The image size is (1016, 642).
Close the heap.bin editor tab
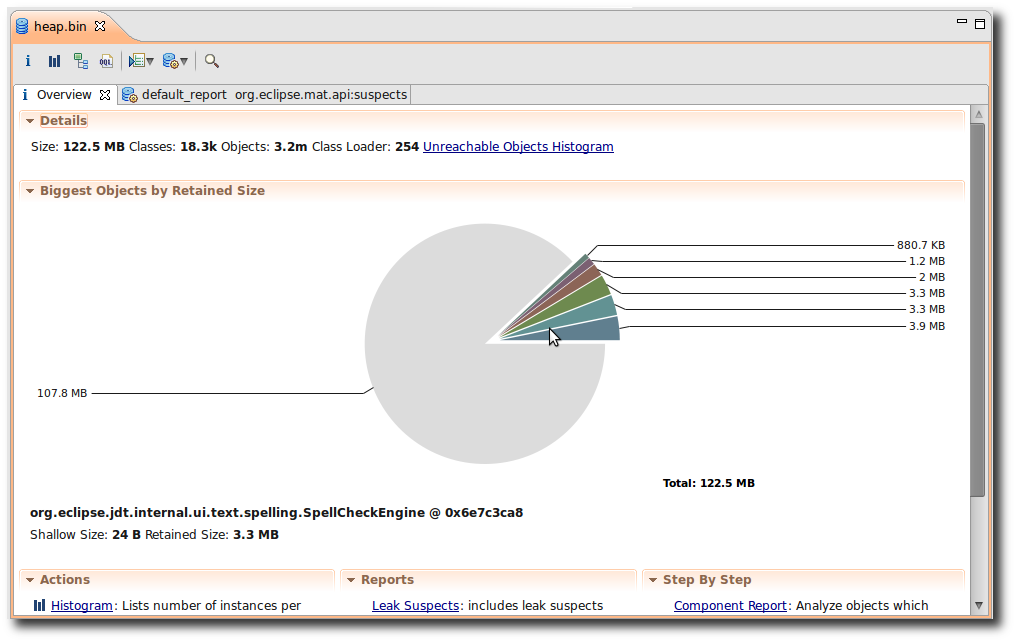tap(99, 26)
